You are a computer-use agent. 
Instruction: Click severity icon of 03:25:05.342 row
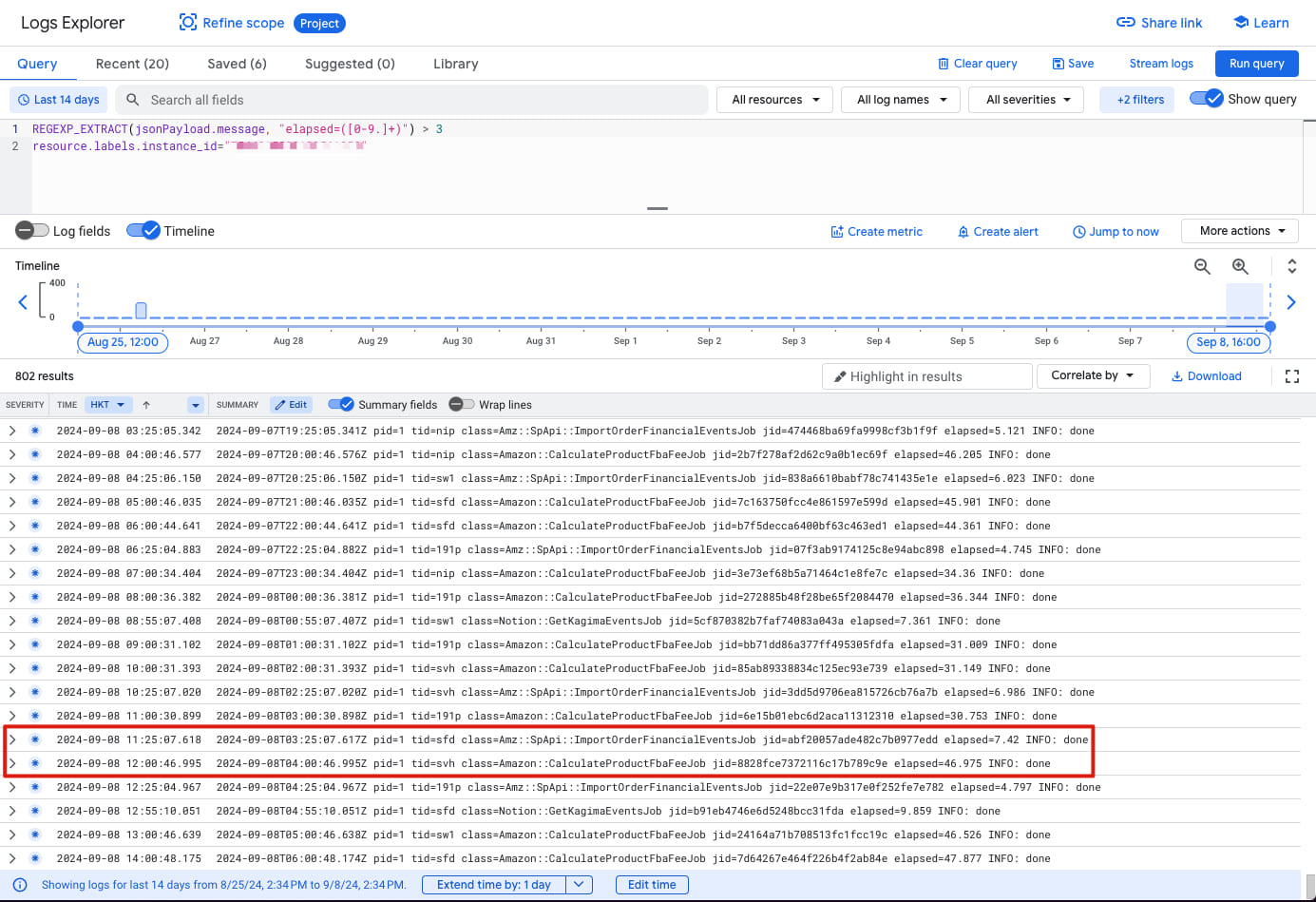click(x=35, y=431)
